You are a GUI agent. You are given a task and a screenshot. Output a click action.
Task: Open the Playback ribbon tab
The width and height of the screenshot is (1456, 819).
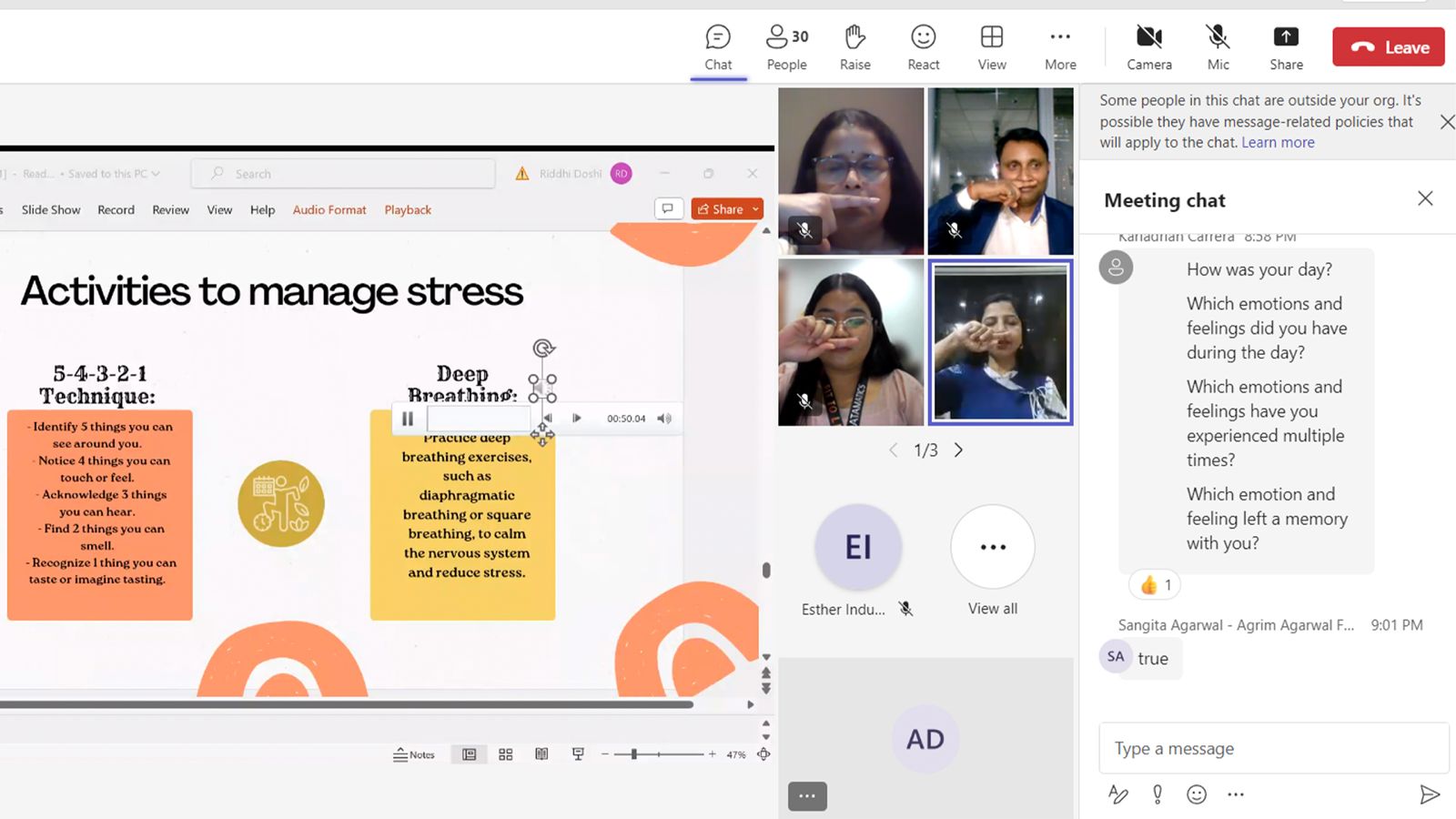(408, 210)
